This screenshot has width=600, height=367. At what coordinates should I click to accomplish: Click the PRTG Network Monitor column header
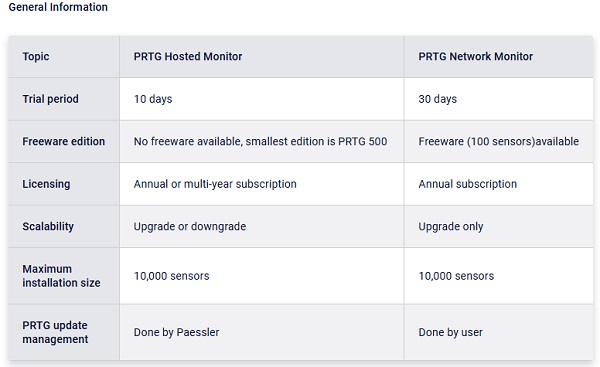[x=476, y=57]
